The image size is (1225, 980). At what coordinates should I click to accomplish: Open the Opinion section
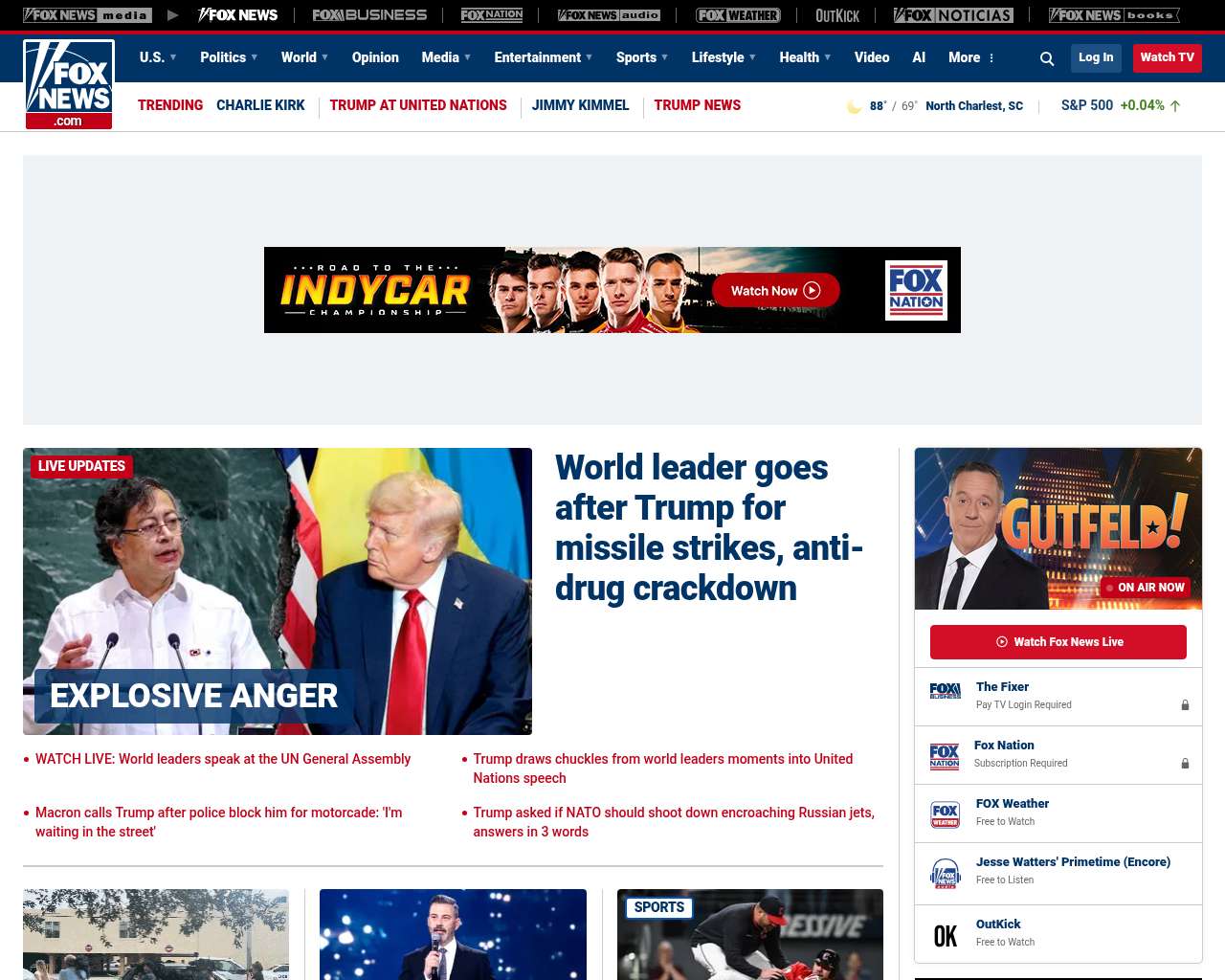375,57
